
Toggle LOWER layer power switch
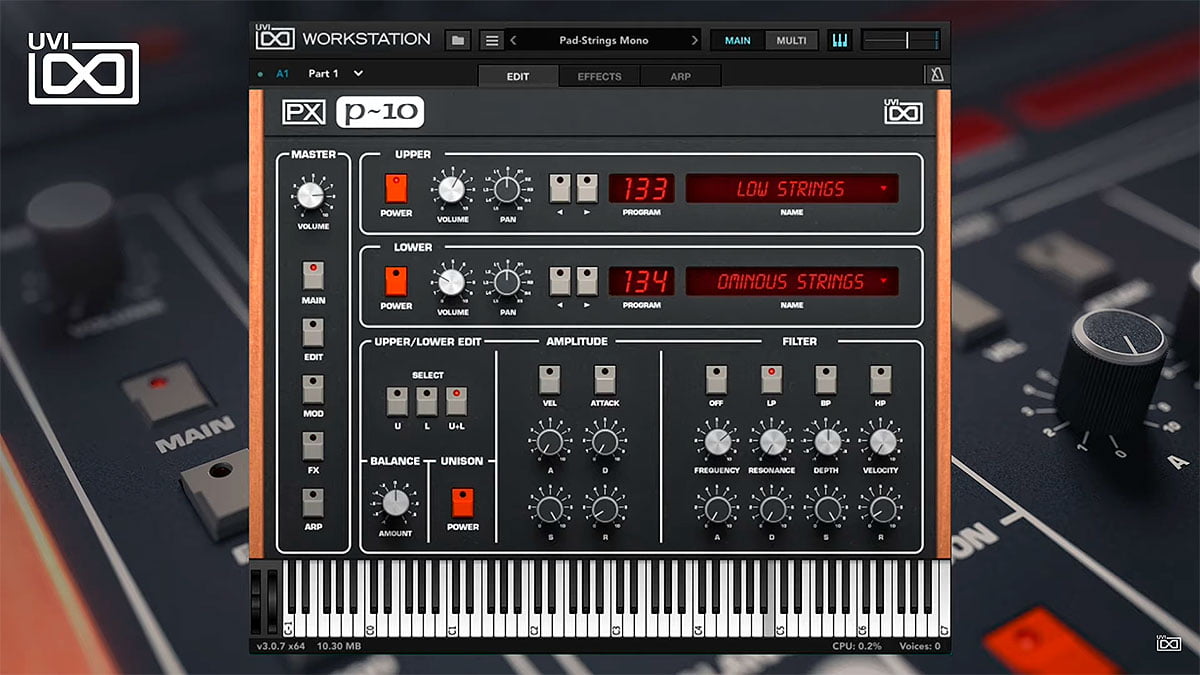[396, 282]
